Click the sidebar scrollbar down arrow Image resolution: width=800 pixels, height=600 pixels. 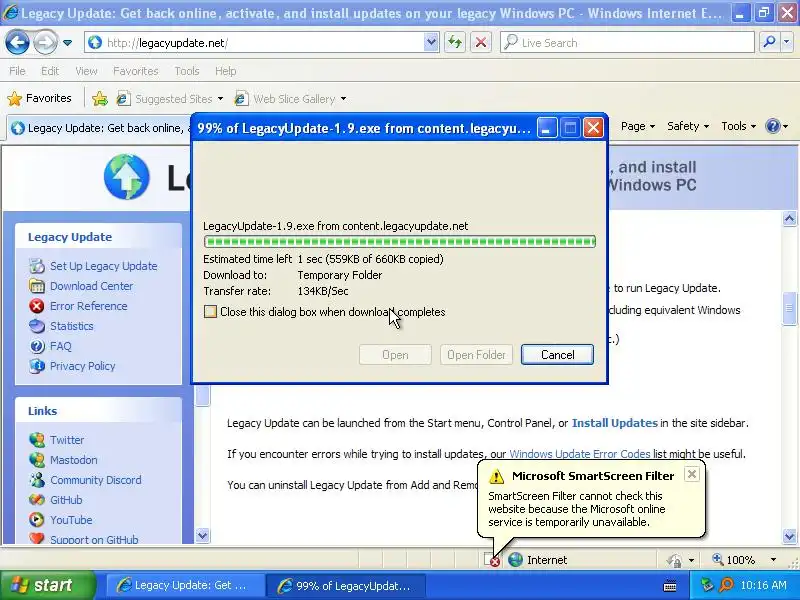click(203, 536)
